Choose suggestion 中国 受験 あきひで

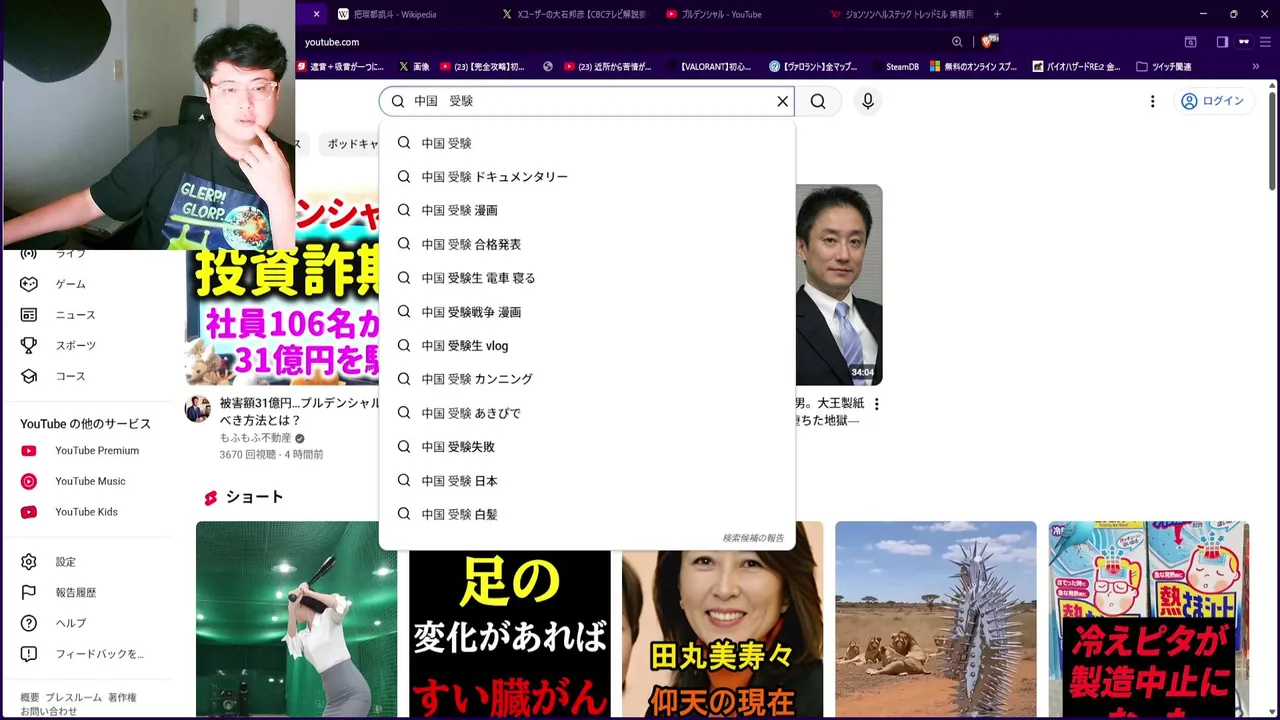click(x=587, y=413)
